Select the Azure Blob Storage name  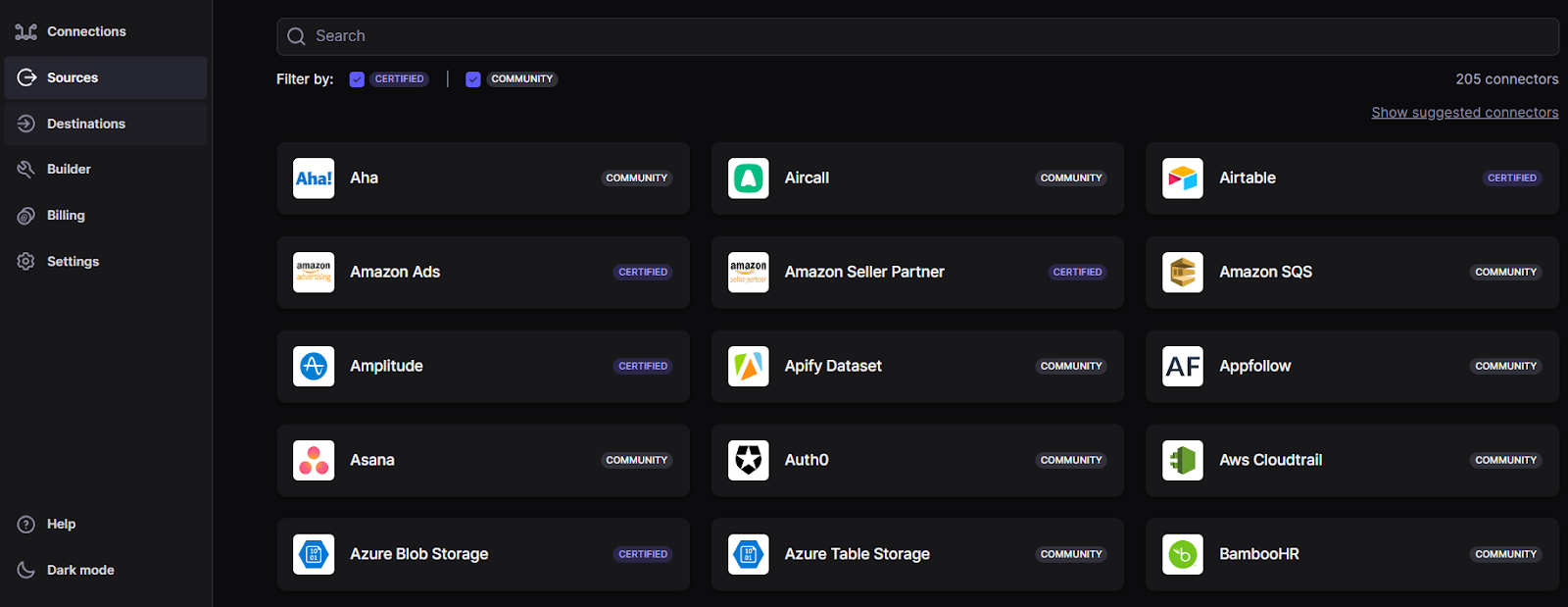419,554
